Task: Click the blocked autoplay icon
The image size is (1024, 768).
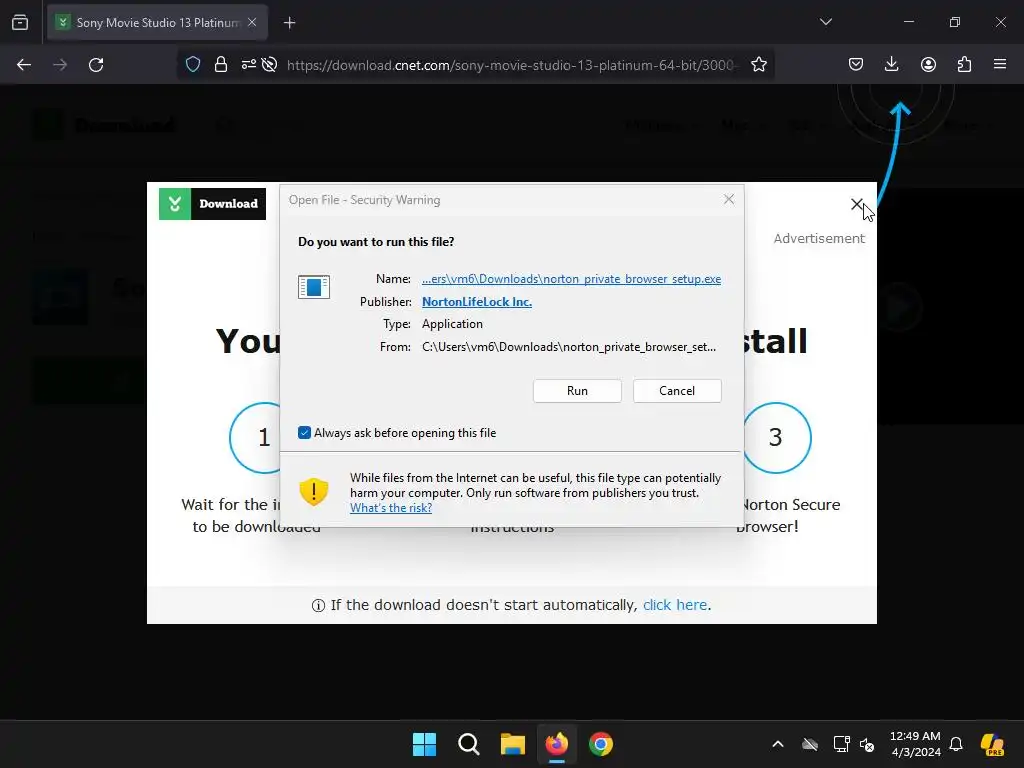Action: point(269,65)
